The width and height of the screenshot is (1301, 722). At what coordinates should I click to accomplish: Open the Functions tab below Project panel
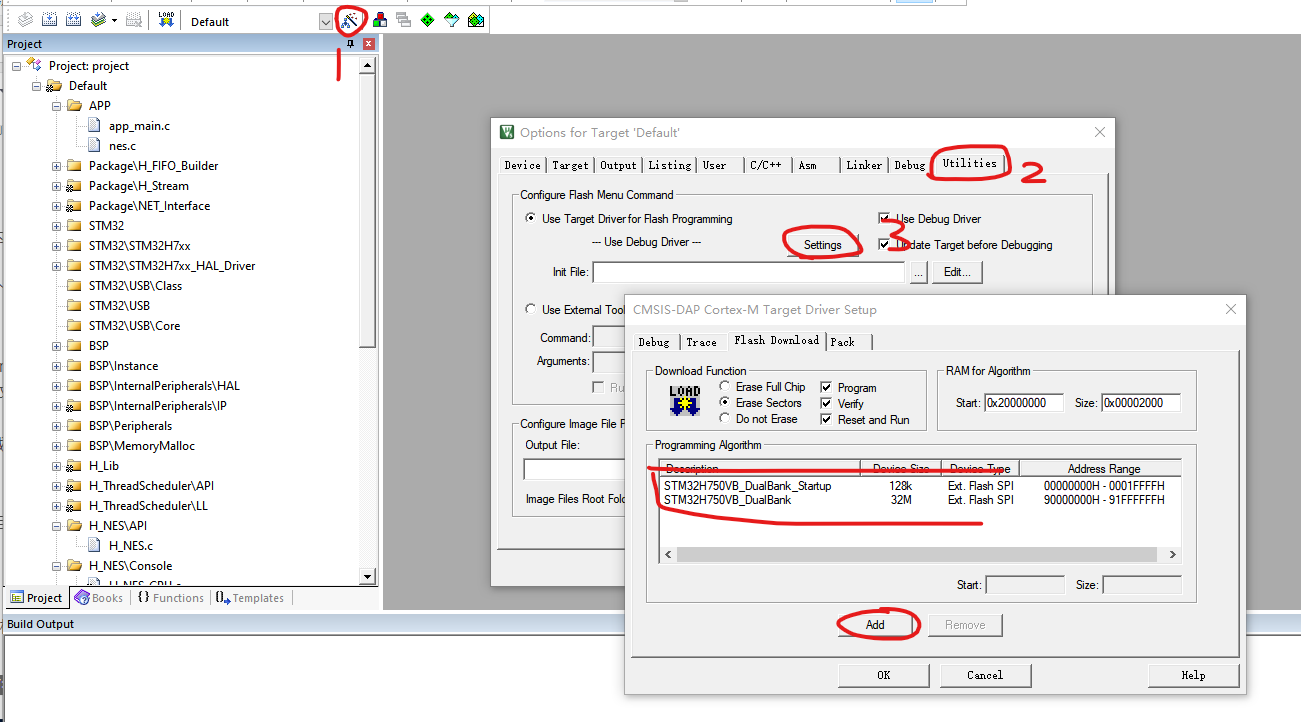[170, 598]
